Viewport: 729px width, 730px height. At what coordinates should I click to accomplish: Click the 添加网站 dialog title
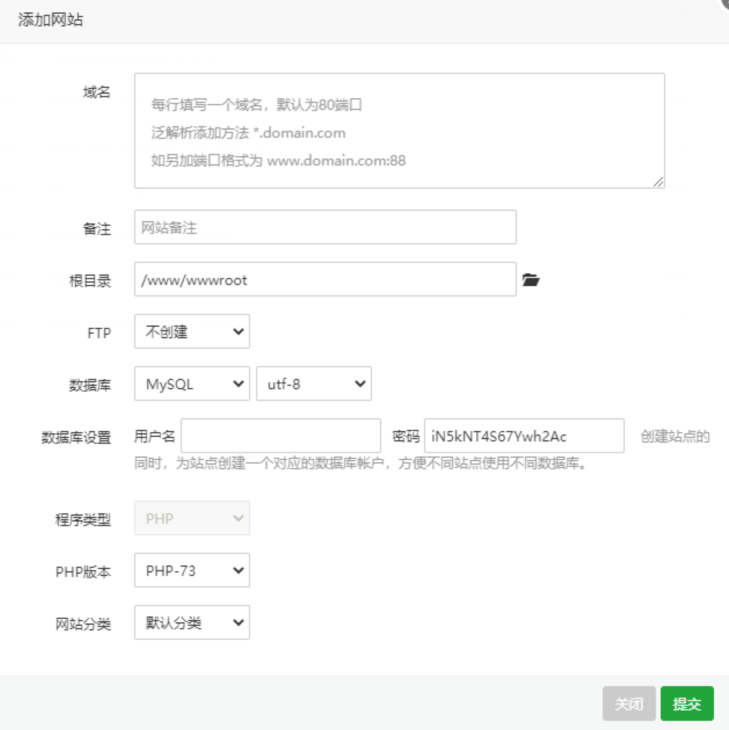pos(50,20)
